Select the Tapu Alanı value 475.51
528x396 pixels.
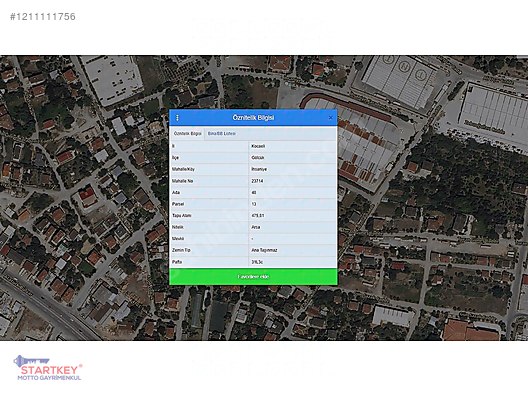pos(258,216)
